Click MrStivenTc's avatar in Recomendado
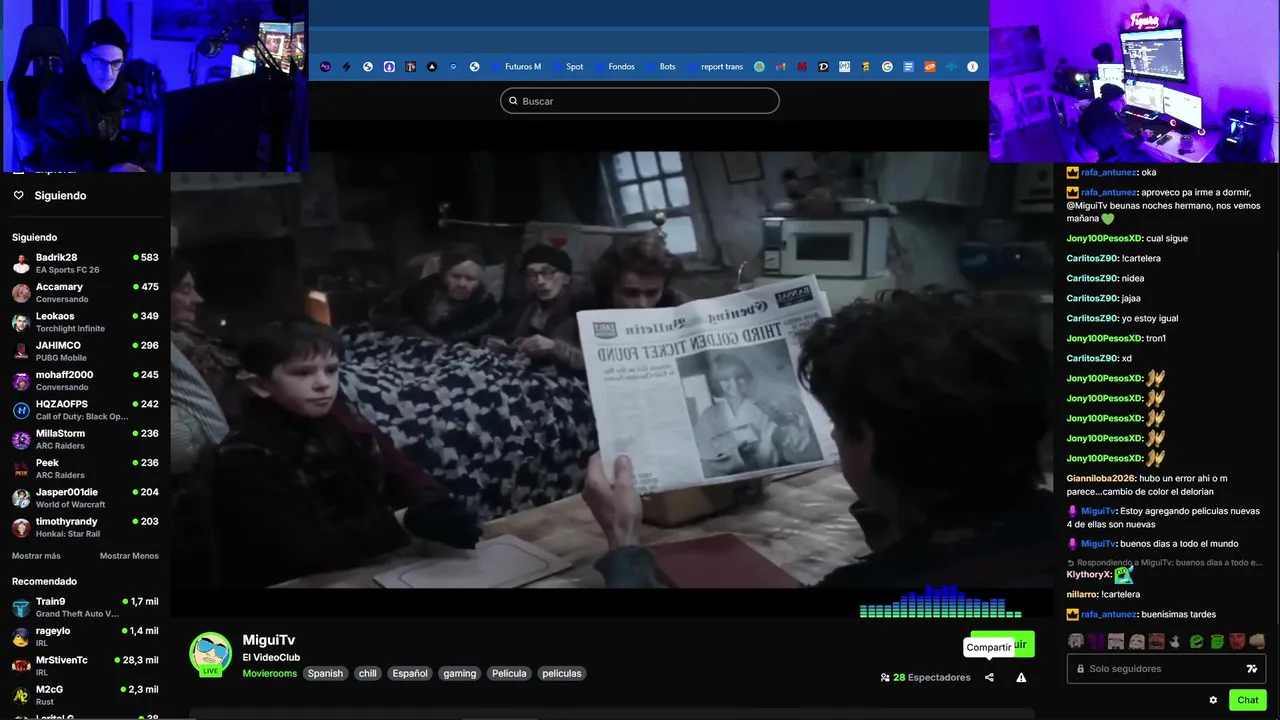This screenshot has height=720, width=1280. pyautogui.click(x=21, y=666)
